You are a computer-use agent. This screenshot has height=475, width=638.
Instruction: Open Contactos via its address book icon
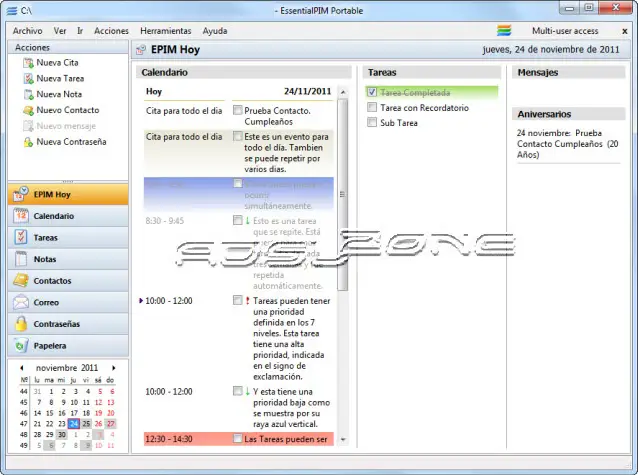coord(21,280)
